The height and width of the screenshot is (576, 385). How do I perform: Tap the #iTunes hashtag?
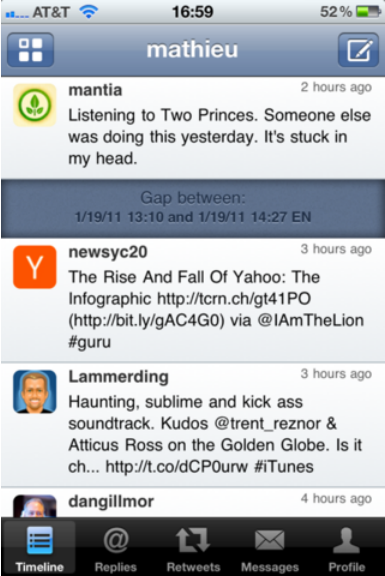coord(284,467)
